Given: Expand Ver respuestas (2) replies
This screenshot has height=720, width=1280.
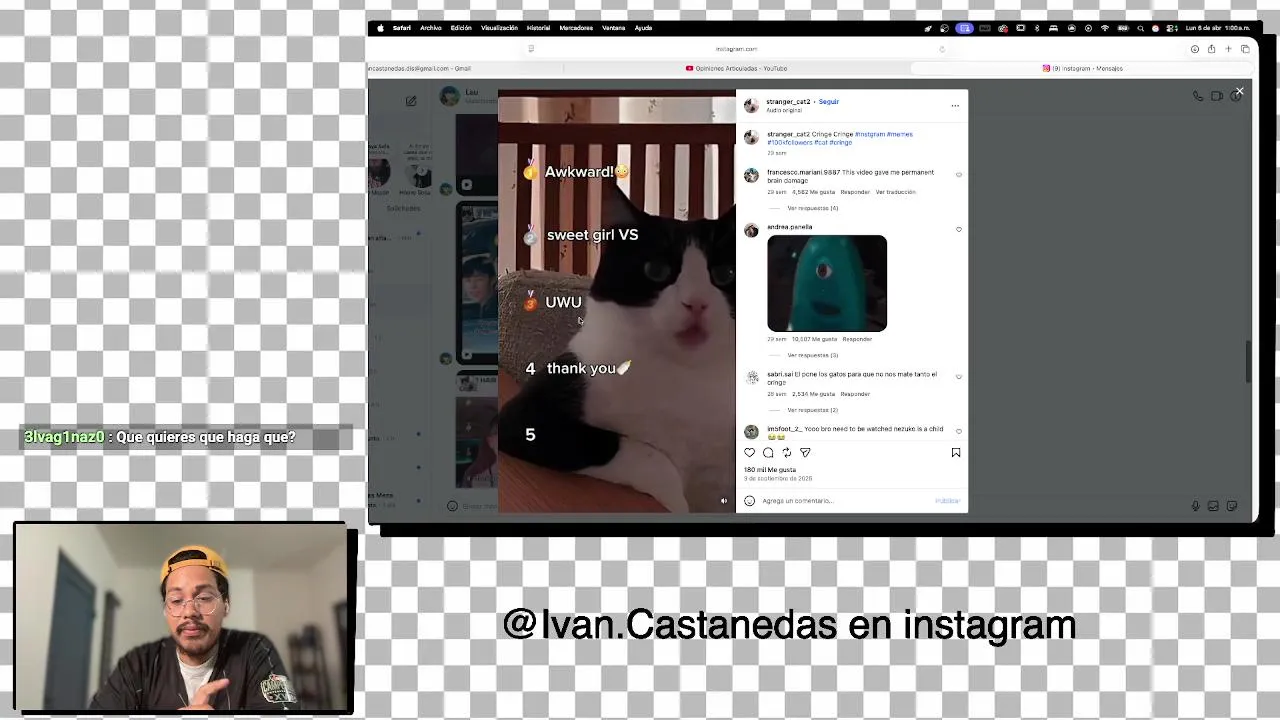Looking at the screenshot, I should tap(812, 410).
